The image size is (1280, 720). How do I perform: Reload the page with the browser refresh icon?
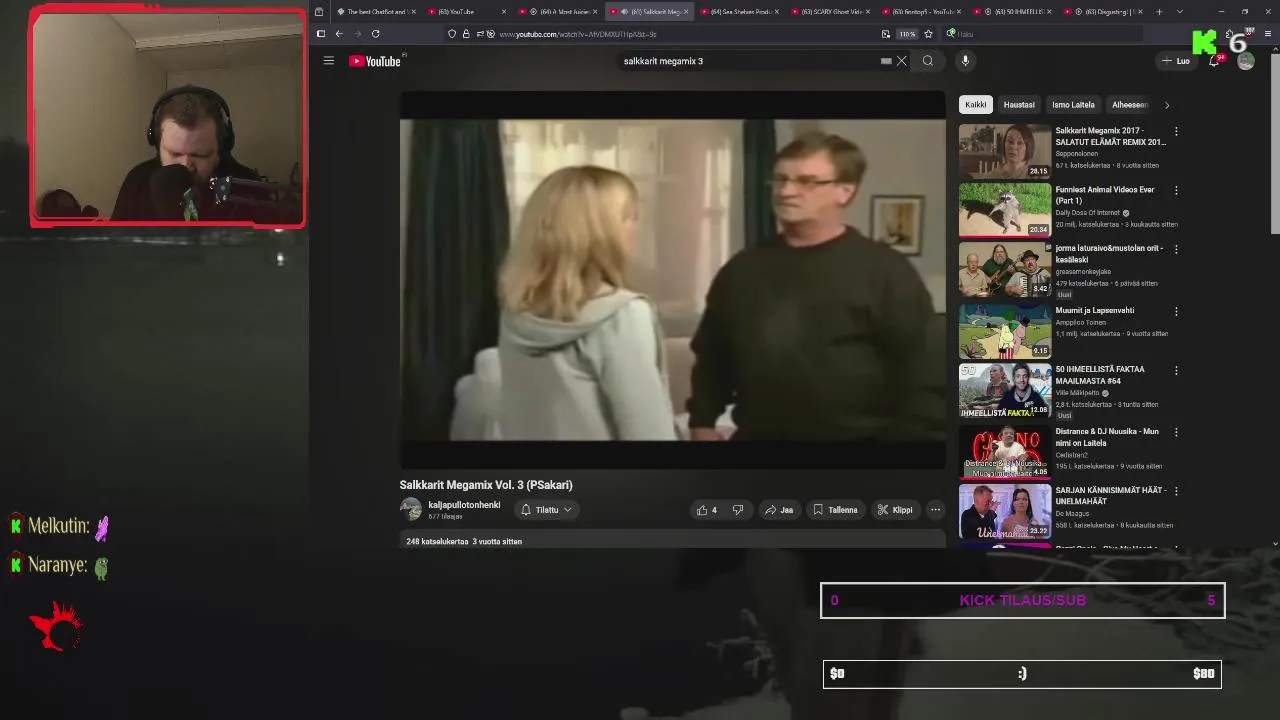coord(375,34)
